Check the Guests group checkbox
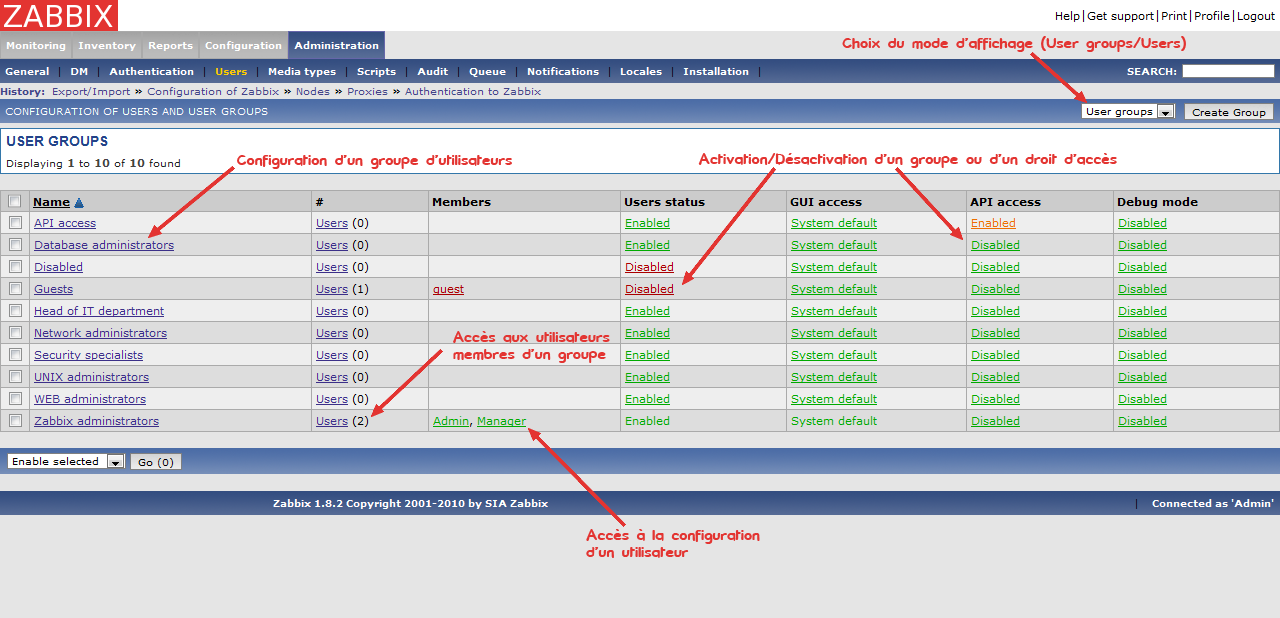This screenshot has width=1280, height=618. (x=15, y=289)
